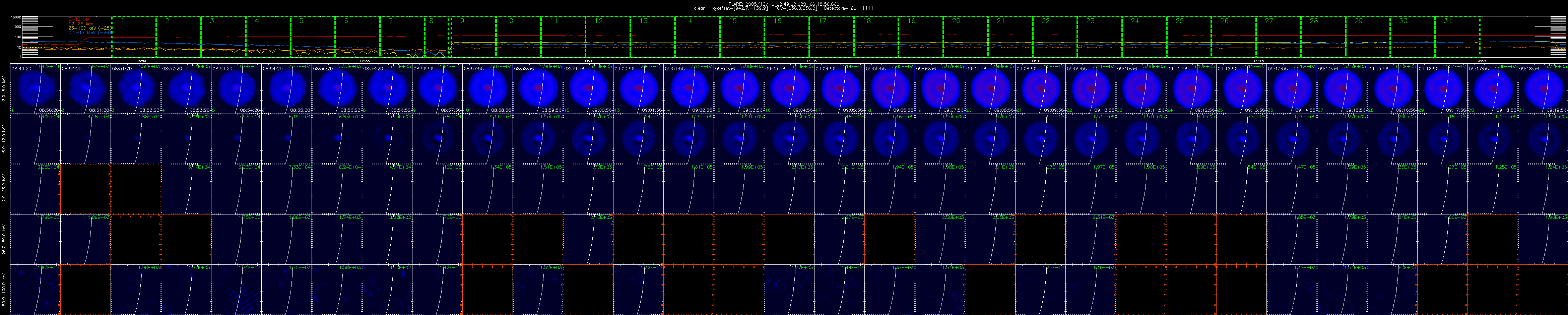This screenshot has height=315, width=1568.
Task: Select interval 28 in the light curve
Action: (1323, 37)
